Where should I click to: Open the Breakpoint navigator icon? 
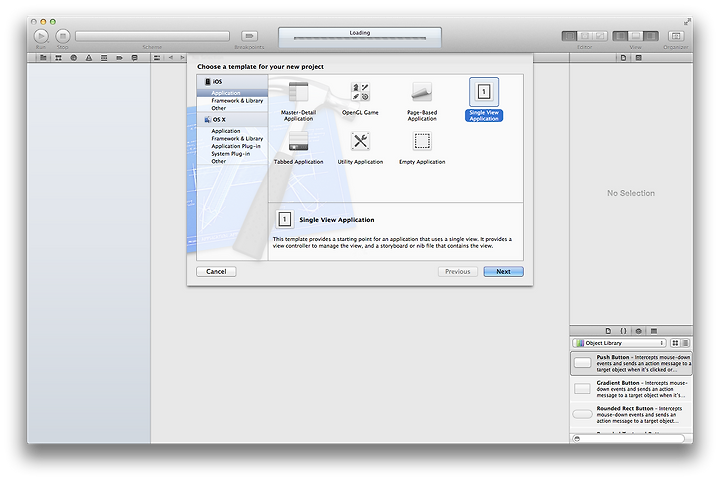point(119,58)
